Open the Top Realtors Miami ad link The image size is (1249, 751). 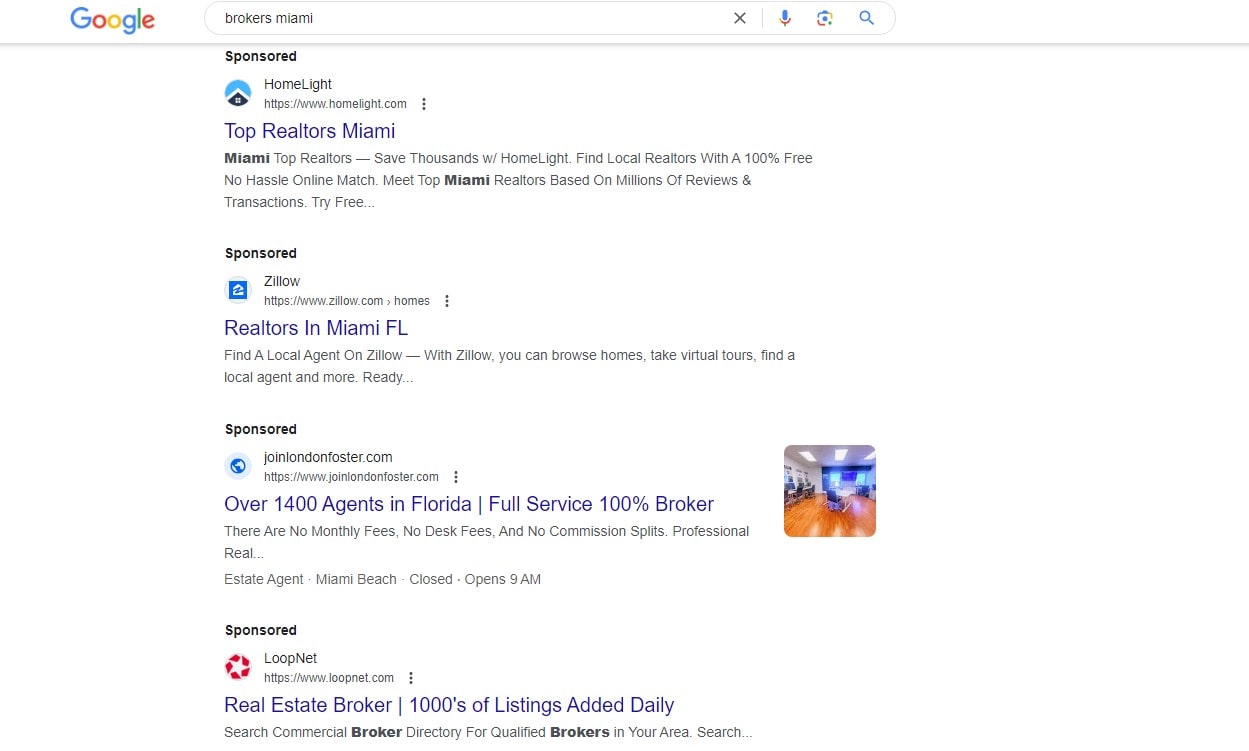click(x=310, y=131)
